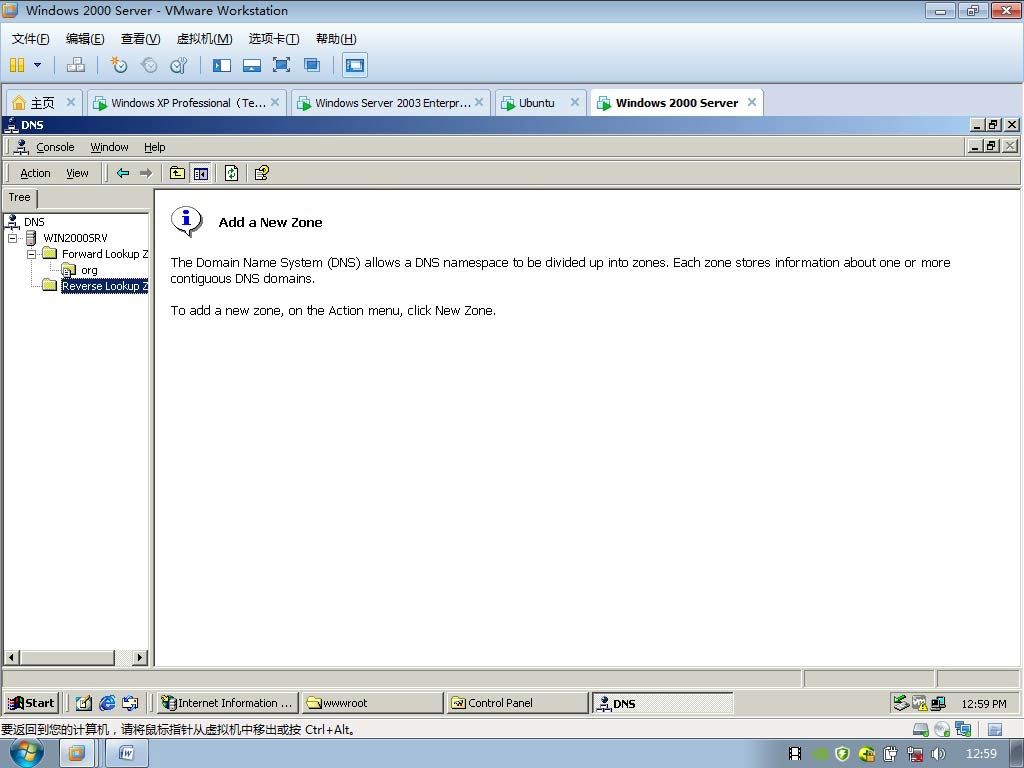Open the Console menu in DNS
Image resolution: width=1024 pixels, height=768 pixels.
coord(55,147)
